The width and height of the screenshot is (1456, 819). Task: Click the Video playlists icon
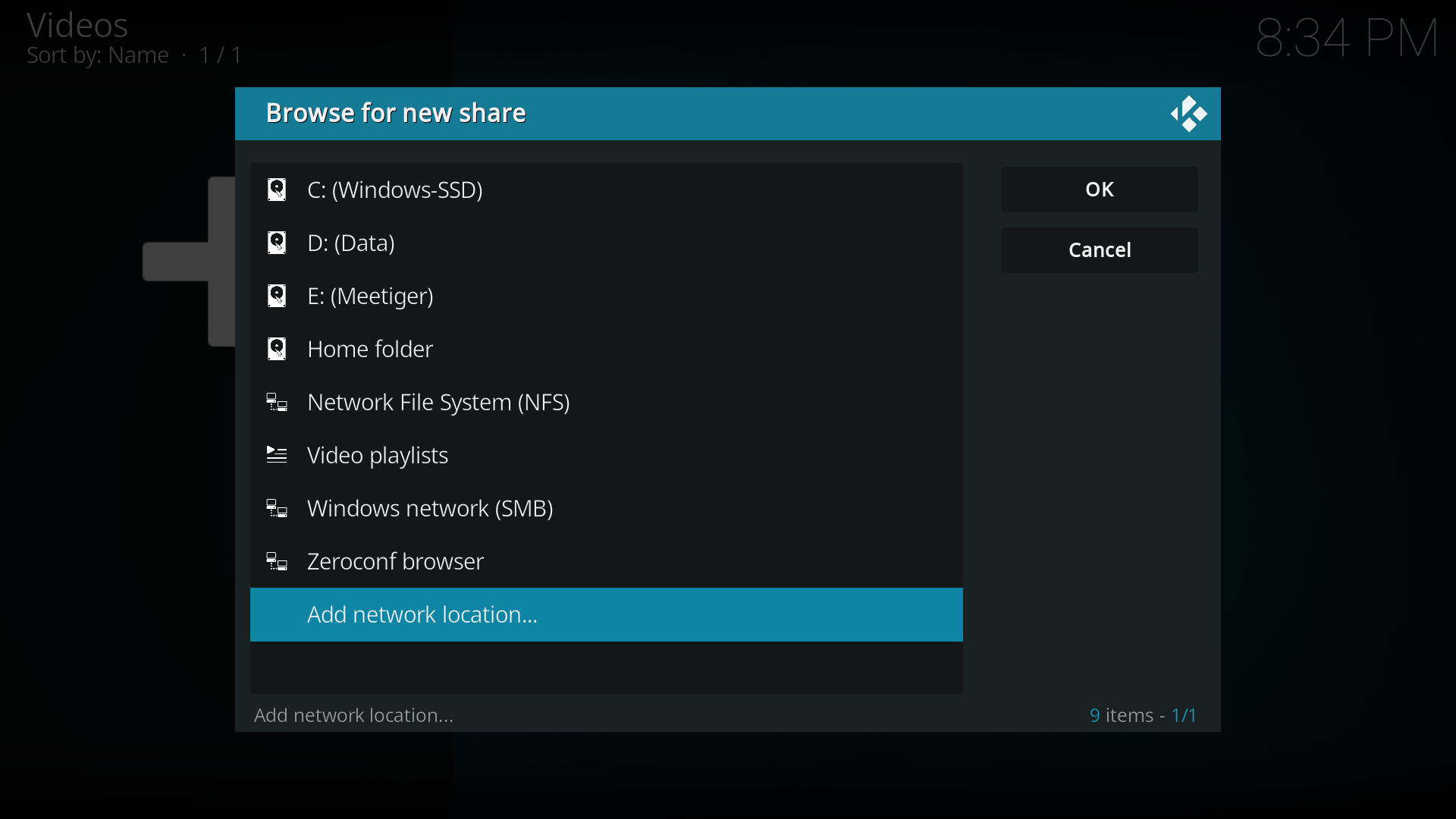coord(277,455)
